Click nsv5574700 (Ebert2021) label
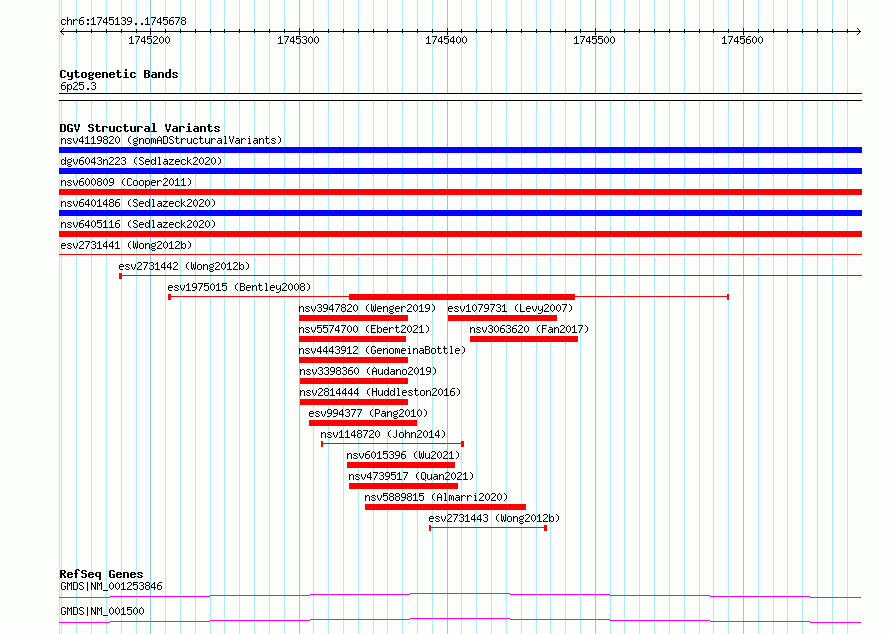Viewport: 890px width, 634px height. (364, 329)
